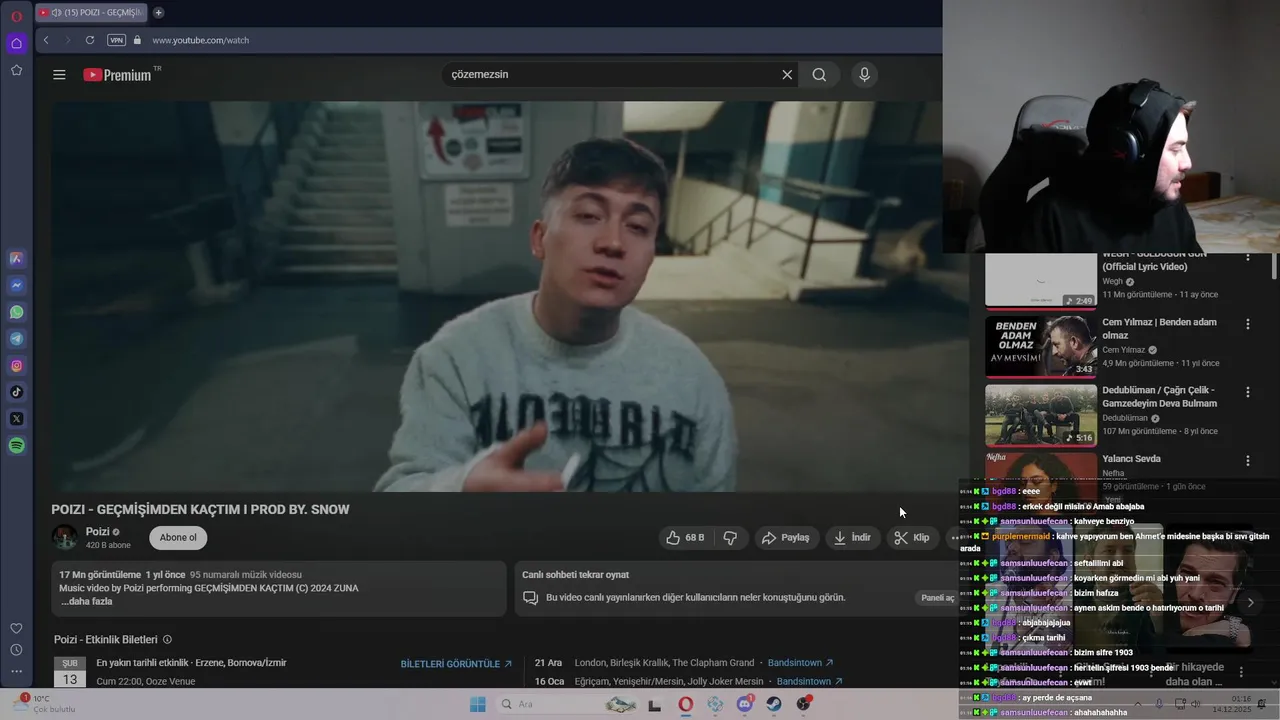
Task: Open BİLETLERİ GÖRÜNTÜLE tickets link
Action: [456, 663]
